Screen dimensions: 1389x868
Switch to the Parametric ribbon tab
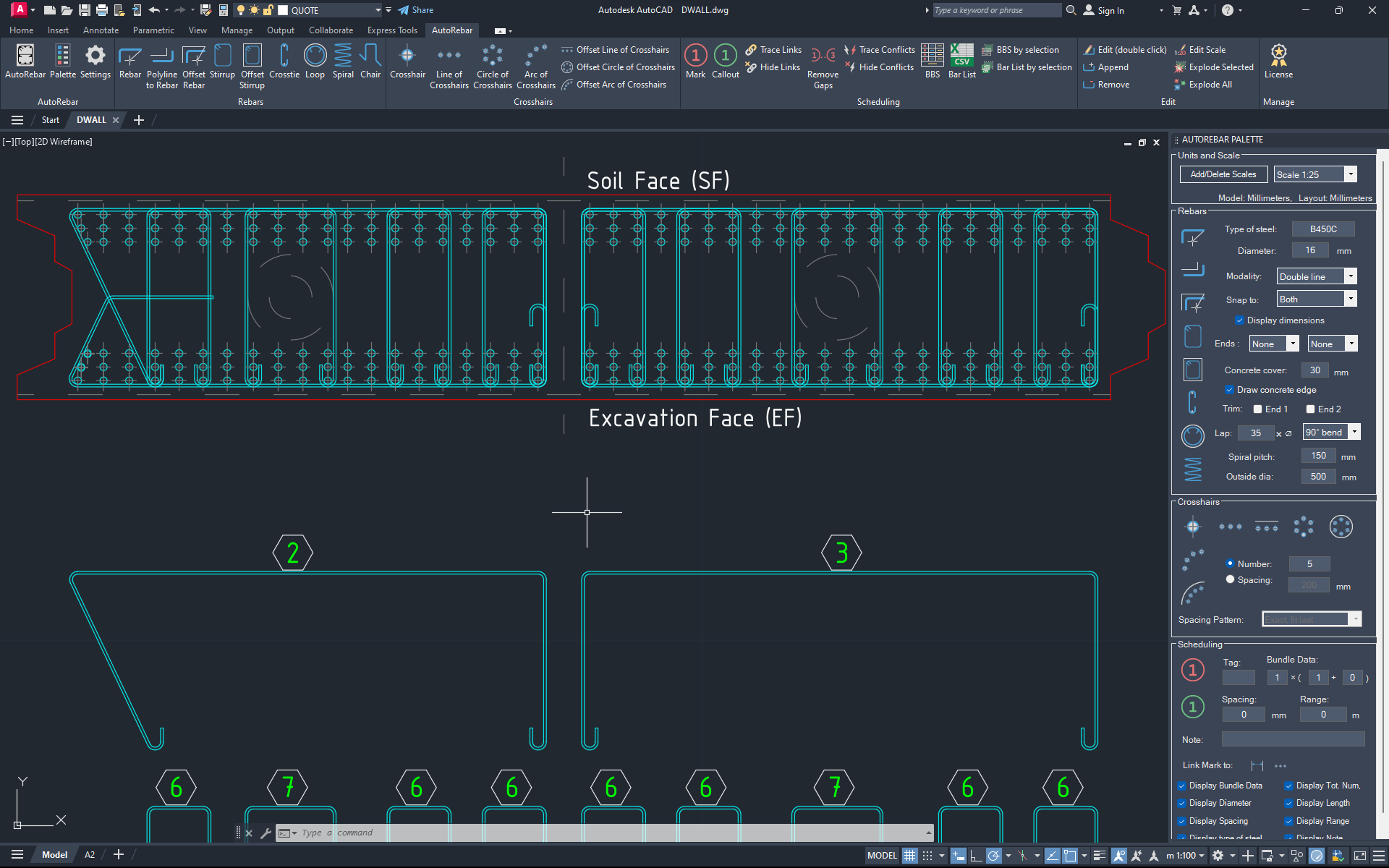click(153, 30)
